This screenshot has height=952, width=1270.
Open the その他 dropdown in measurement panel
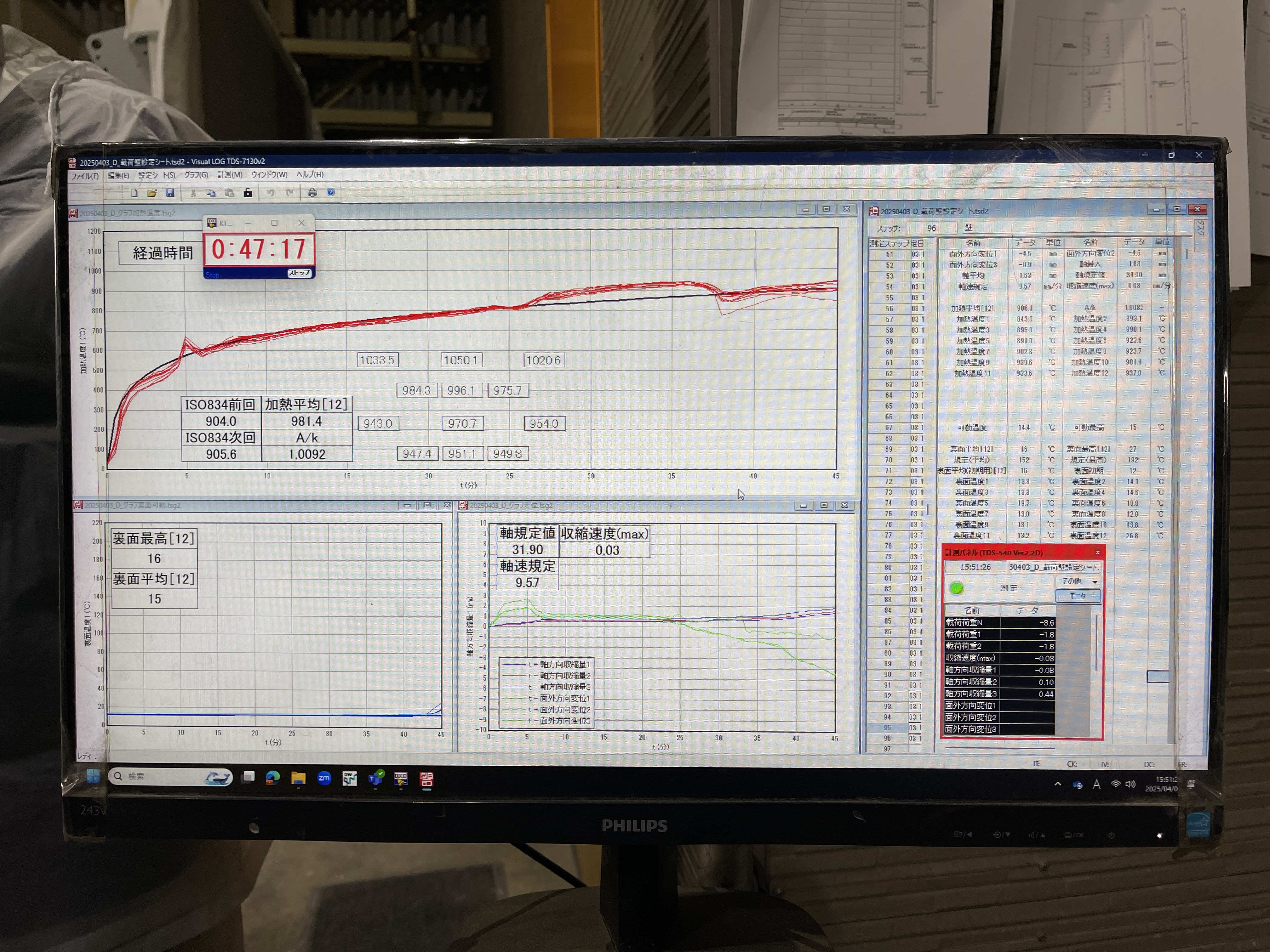pos(1079,581)
